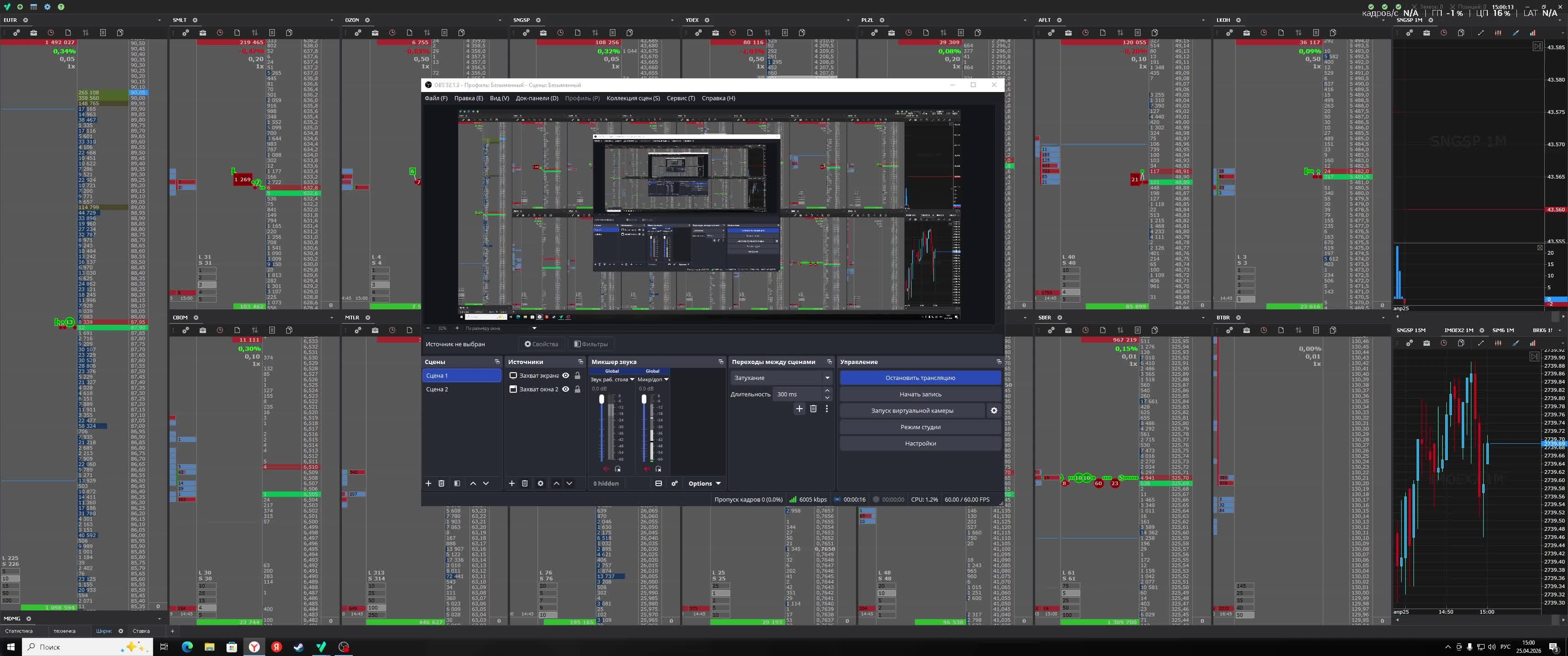
Task: Open the Док-панели (D) menu
Action: [x=536, y=98]
